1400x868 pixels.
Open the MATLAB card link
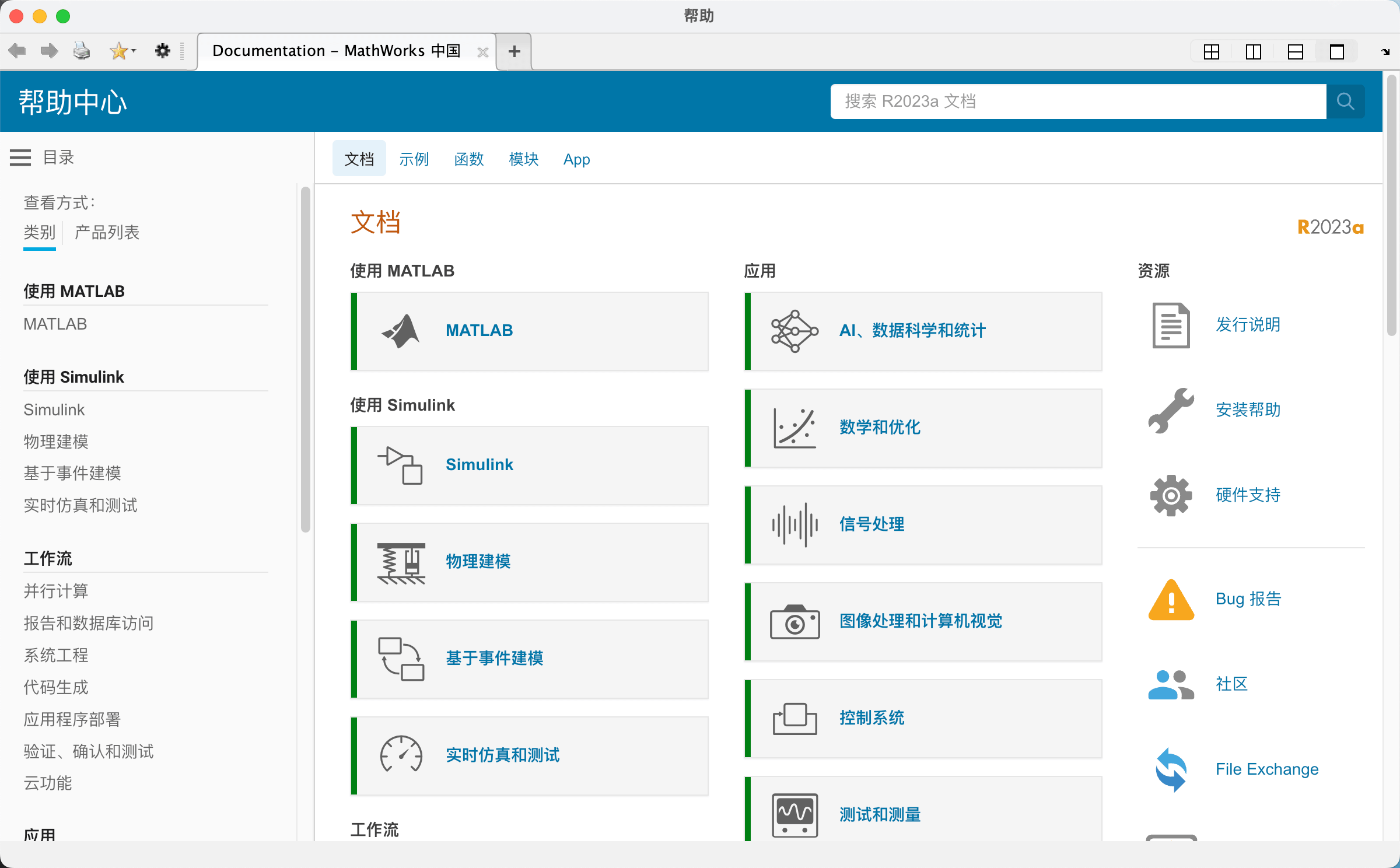pos(480,330)
